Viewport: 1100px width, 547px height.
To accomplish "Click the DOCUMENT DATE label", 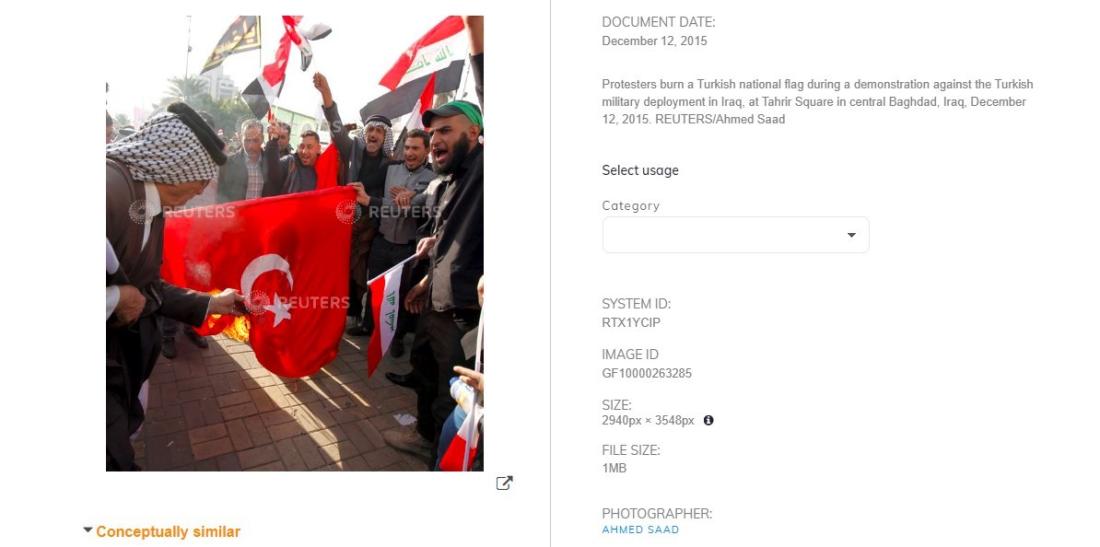I will 658,22.
